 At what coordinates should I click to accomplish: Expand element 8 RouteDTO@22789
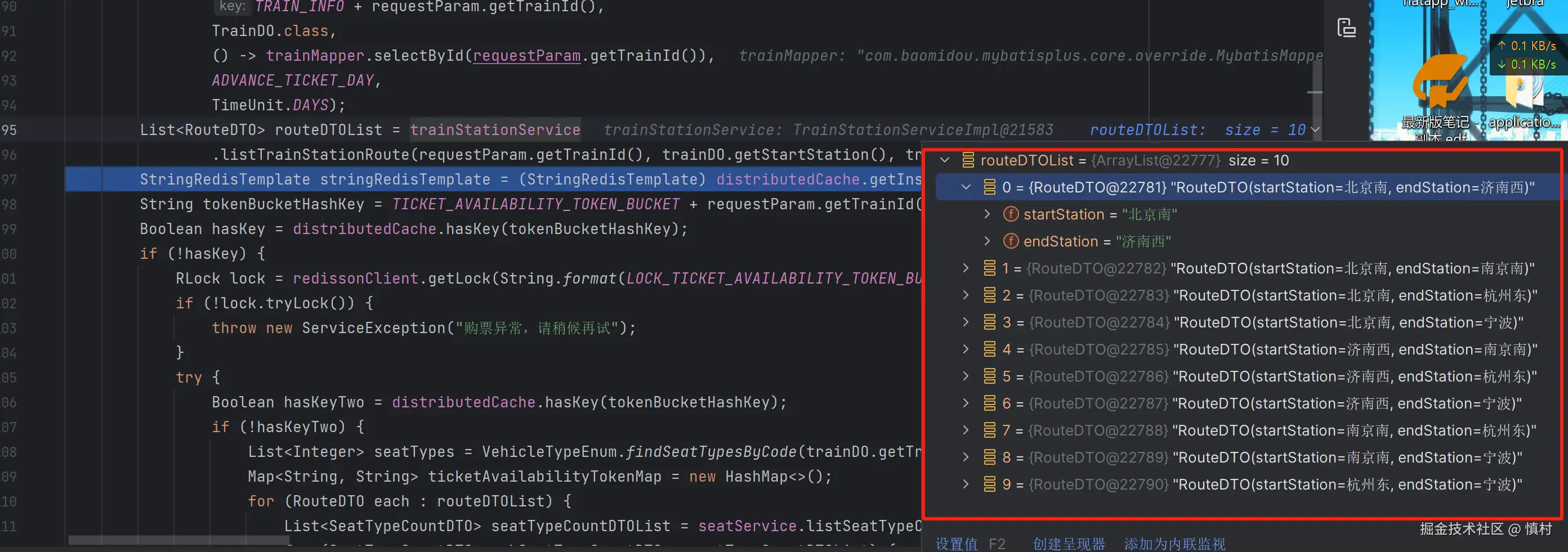(966, 457)
